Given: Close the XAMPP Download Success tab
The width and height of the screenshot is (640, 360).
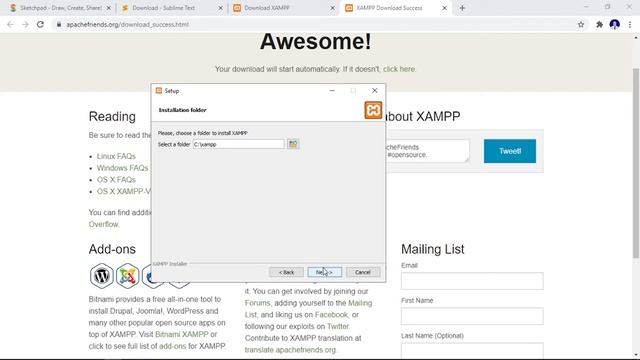Looking at the screenshot, I should tap(444, 8).
